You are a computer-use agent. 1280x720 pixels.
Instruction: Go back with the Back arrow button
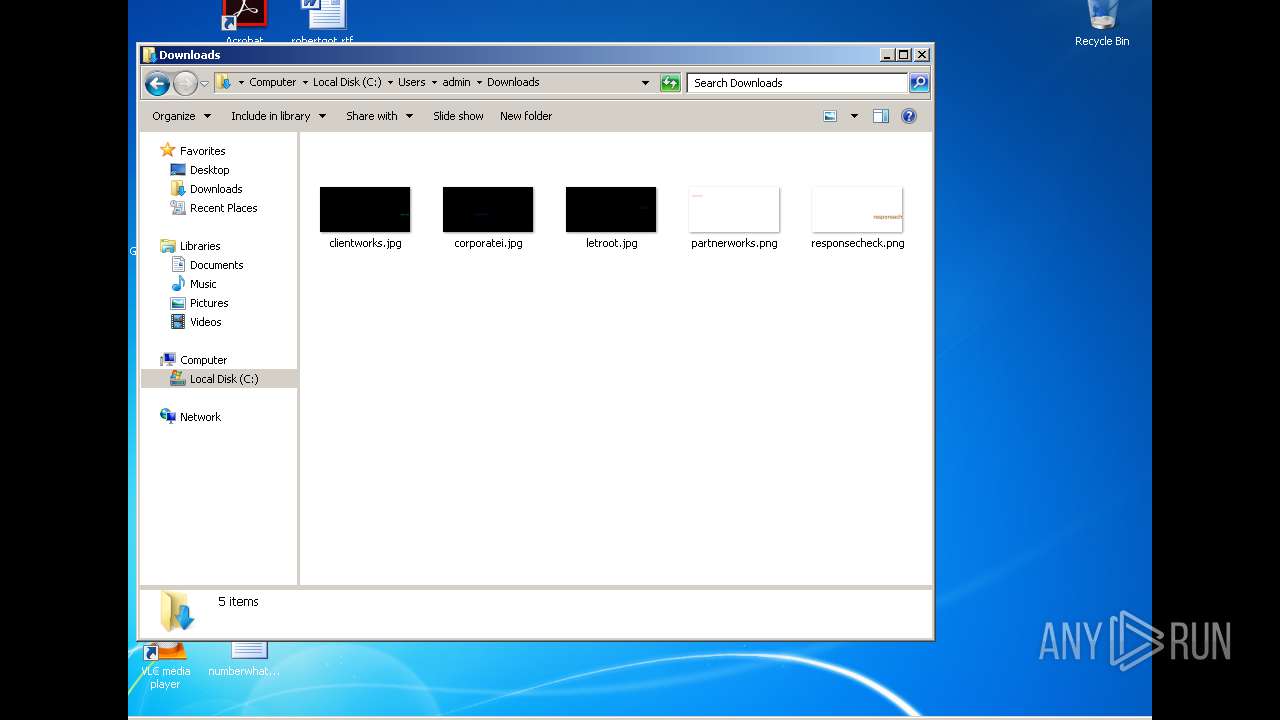[x=157, y=83]
